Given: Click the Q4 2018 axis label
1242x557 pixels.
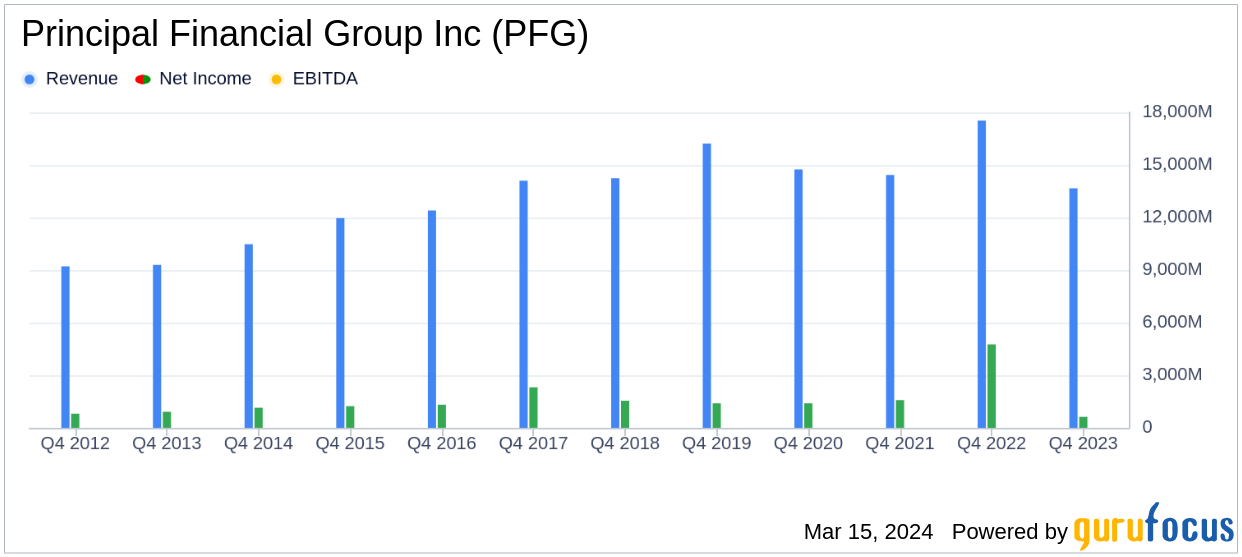Looking at the screenshot, I should tap(625, 443).
